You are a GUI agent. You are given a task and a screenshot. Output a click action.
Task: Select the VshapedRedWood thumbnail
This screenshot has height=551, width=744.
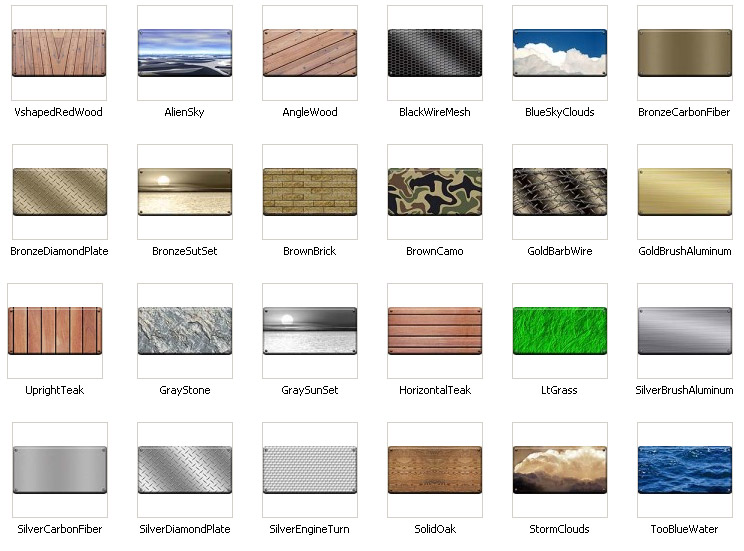point(59,53)
